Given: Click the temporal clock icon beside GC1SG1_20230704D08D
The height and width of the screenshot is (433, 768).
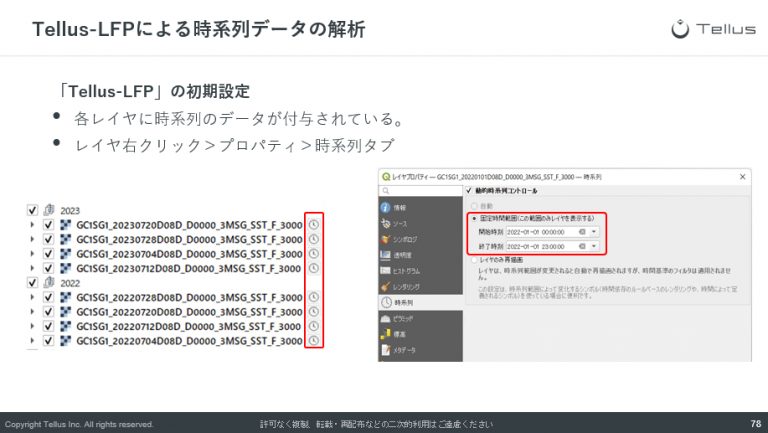Looking at the screenshot, I should pos(314,254).
